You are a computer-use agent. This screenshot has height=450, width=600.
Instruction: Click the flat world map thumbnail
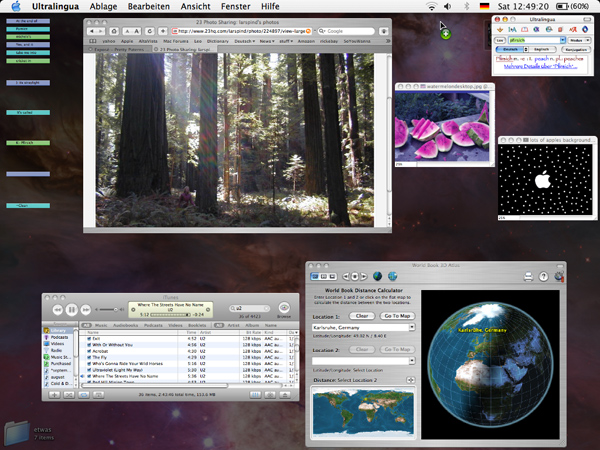tap(363, 411)
